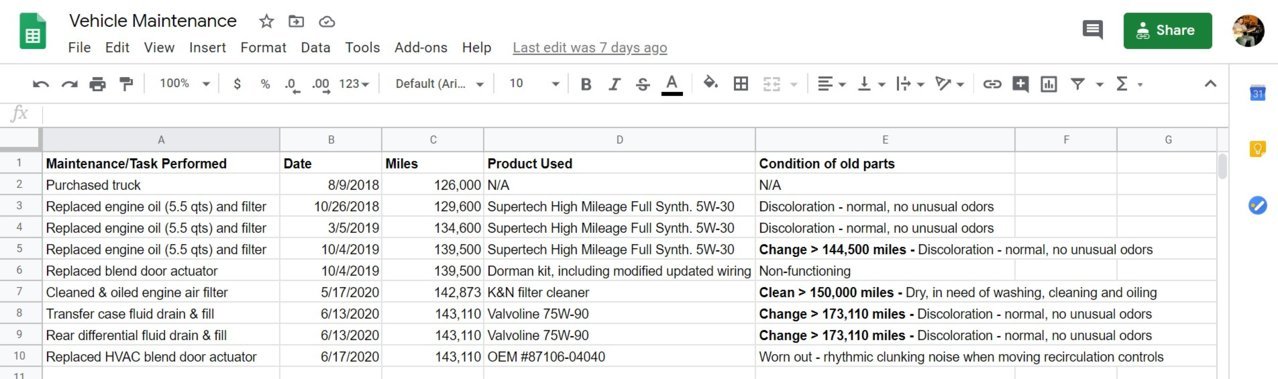Open the comment history icon
The image size is (1278, 379).
1092,30
